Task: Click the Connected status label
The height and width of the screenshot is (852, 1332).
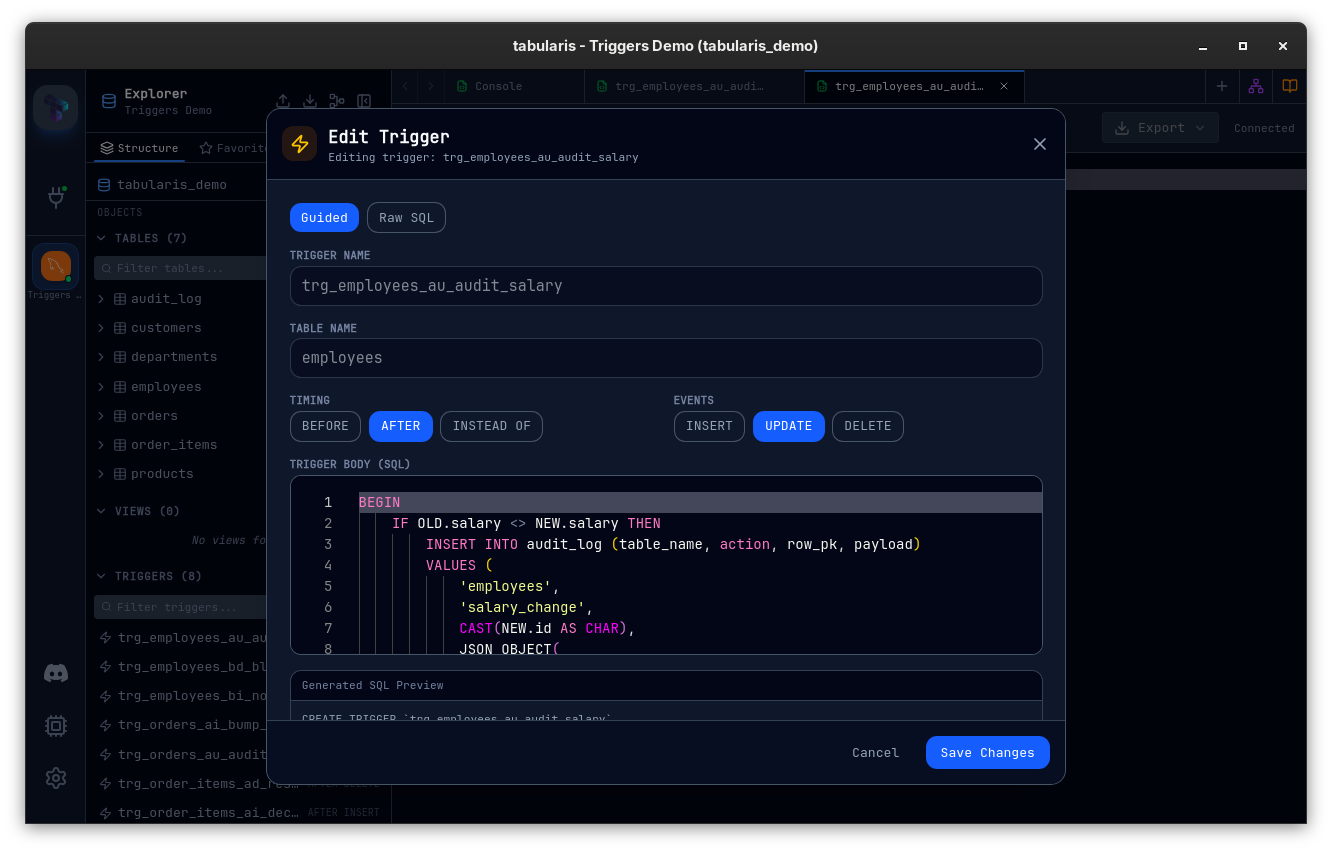Action: (1264, 128)
